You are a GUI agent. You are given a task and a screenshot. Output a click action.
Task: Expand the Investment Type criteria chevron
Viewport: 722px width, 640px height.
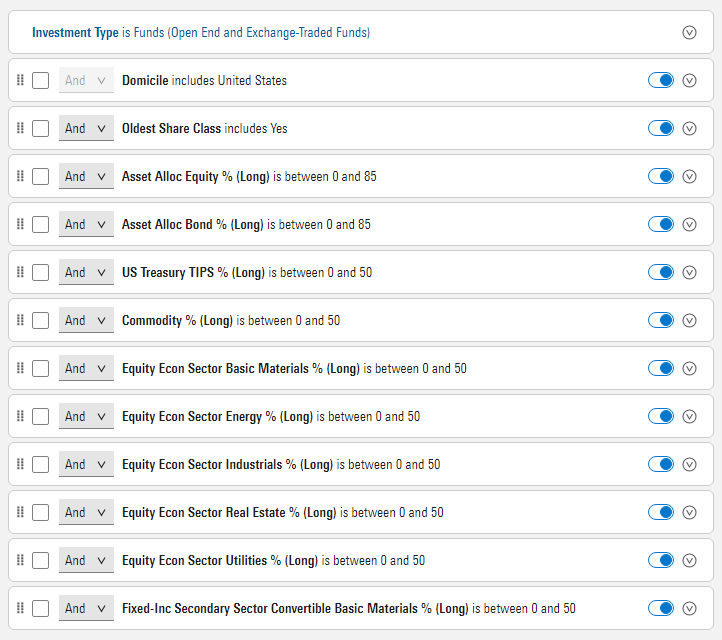(689, 32)
